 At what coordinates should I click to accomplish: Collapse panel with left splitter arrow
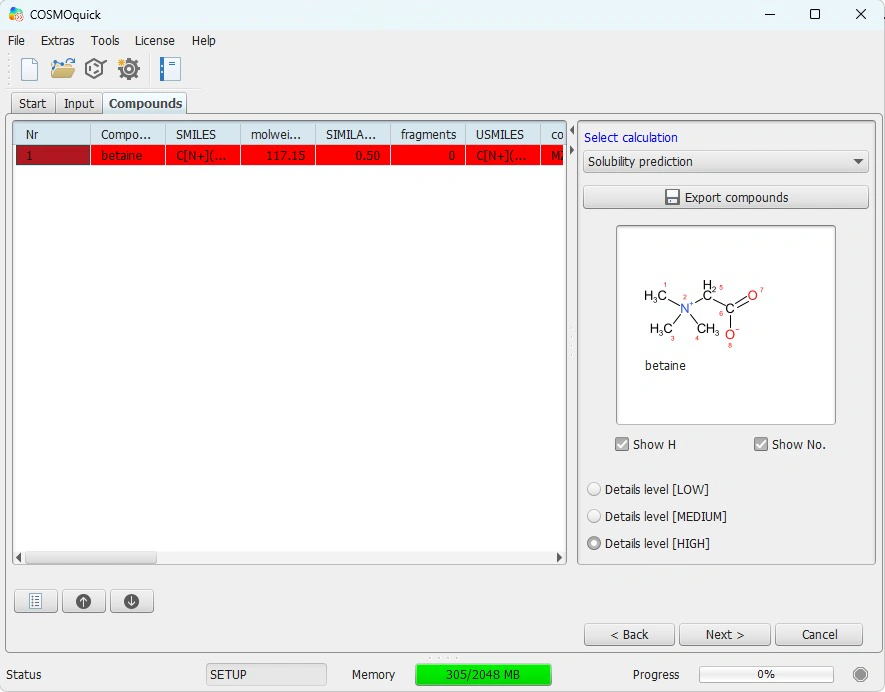(572, 130)
